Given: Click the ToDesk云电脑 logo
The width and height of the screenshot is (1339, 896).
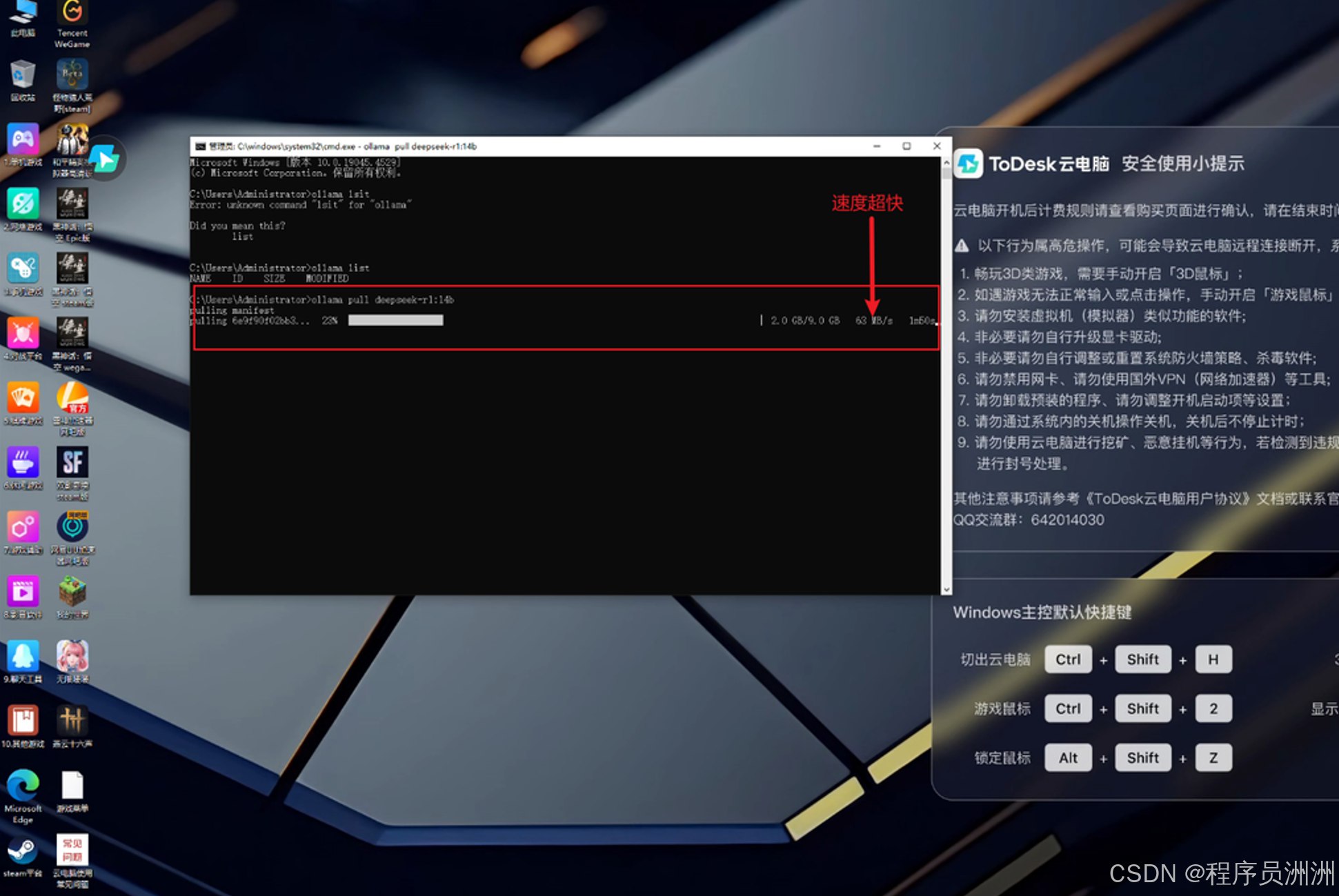Looking at the screenshot, I should 969,164.
